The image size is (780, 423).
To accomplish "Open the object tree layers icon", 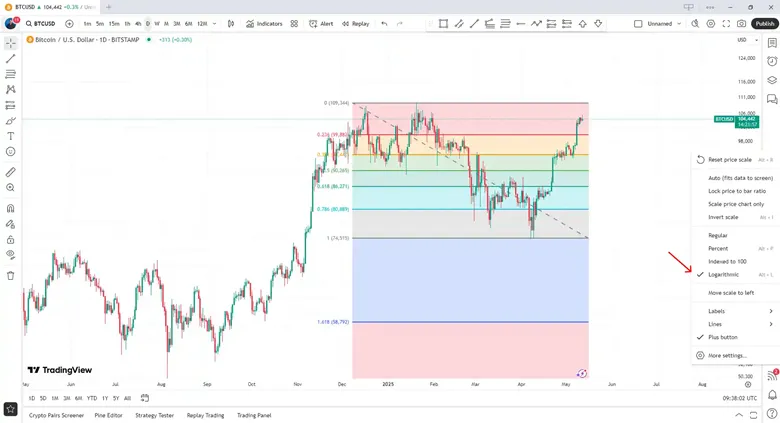I will [772, 80].
